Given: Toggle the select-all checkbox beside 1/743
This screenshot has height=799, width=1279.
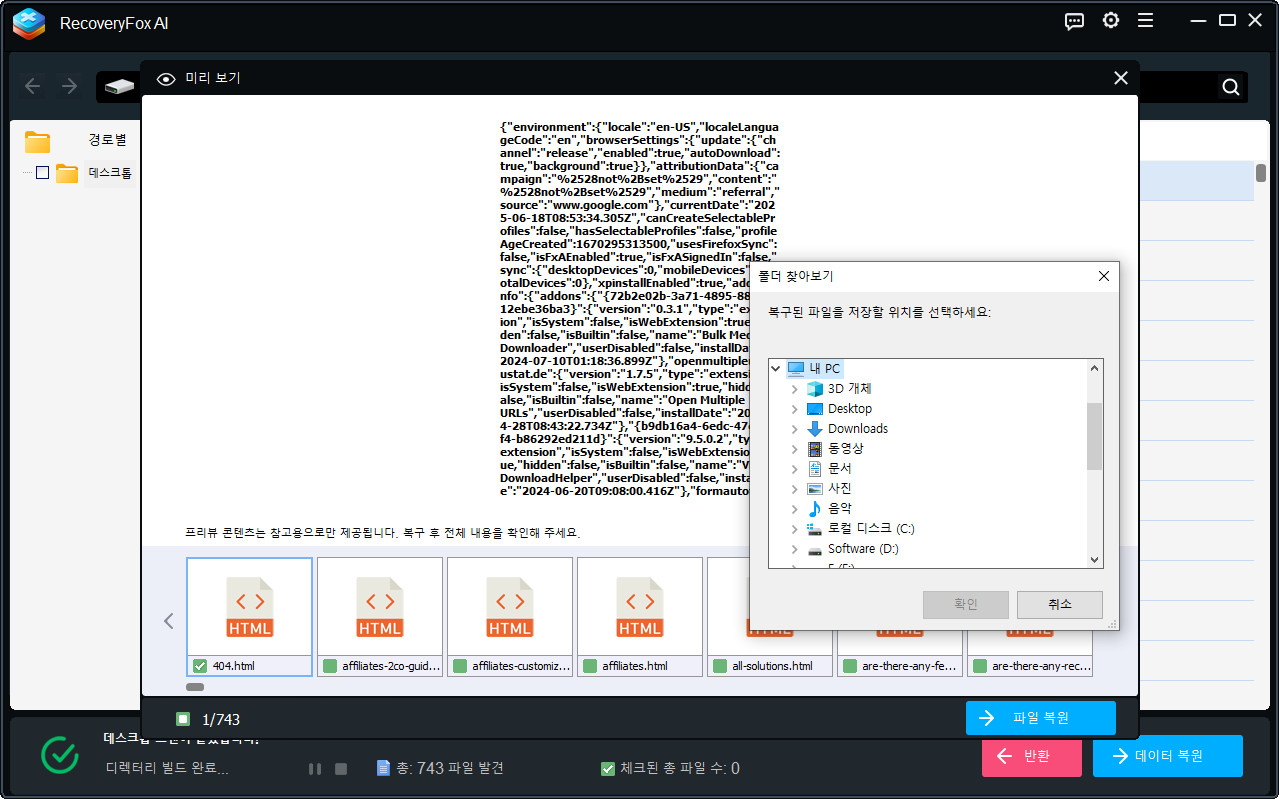Looking at the screenshot, I should tap(183, 719).
